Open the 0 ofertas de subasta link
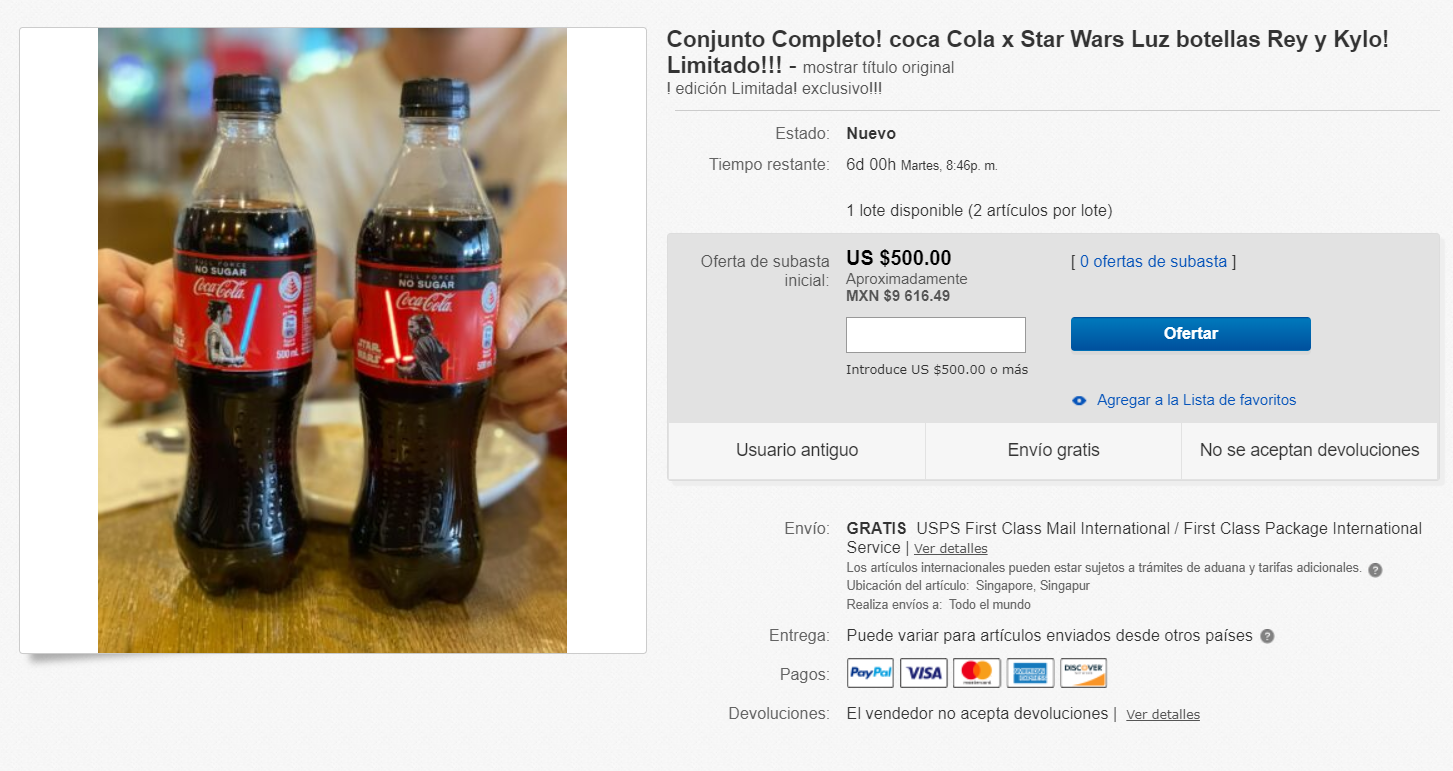1453x771 pixels. pyautogui.click(x=1153, y=262)
